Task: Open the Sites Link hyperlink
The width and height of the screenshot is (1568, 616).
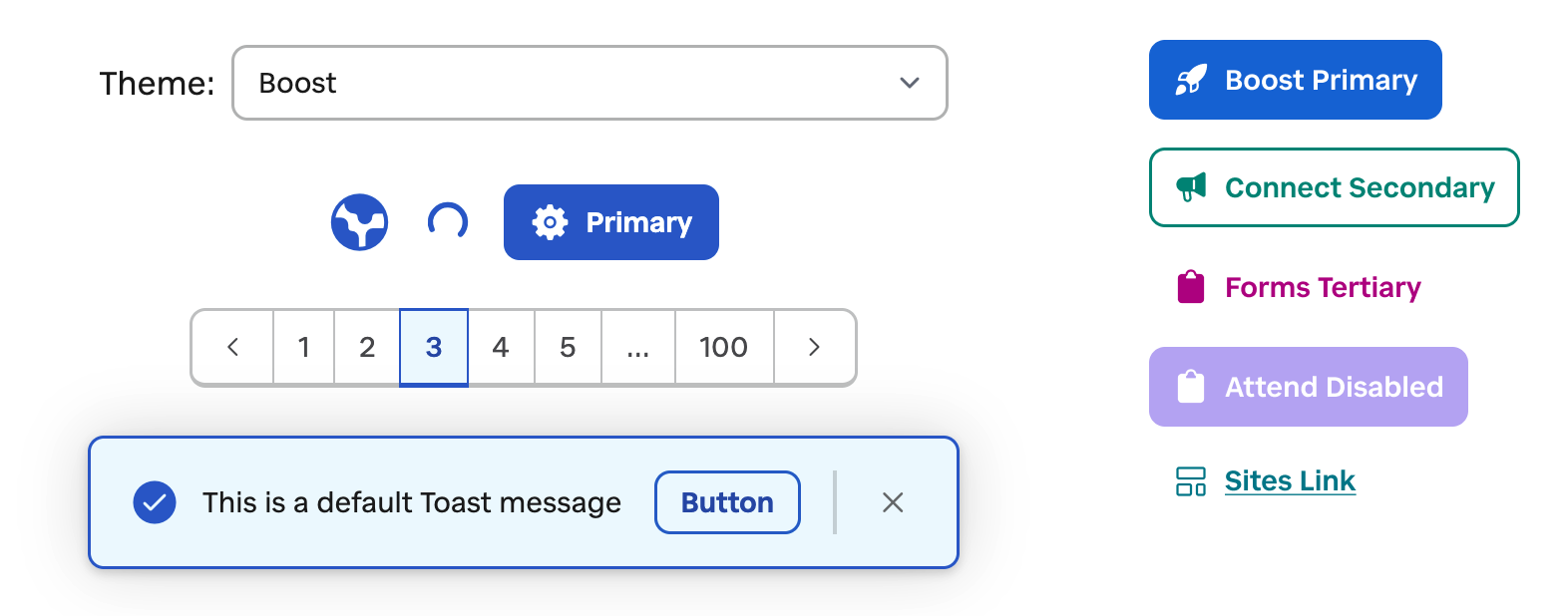Action: [x=1290, y=481]
